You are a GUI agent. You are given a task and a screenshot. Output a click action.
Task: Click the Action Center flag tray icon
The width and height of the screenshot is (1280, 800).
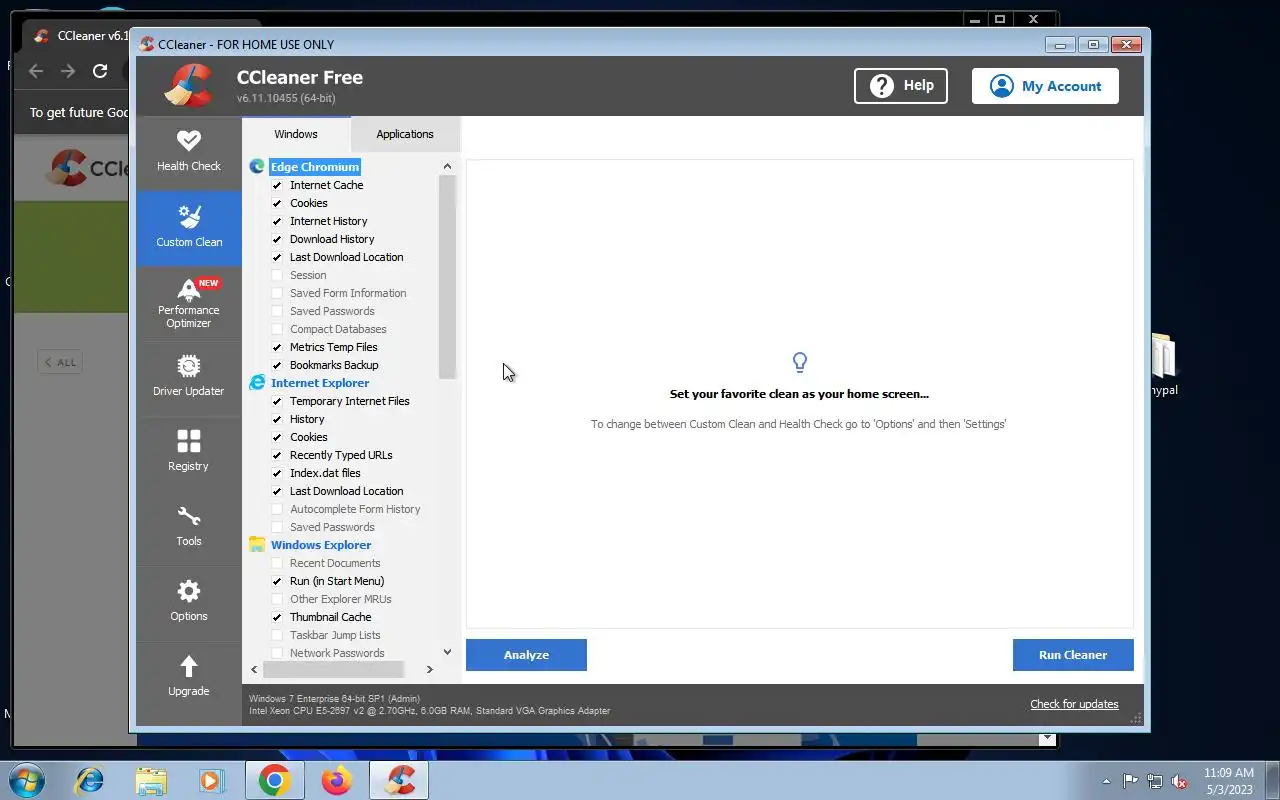[1130, 781]
